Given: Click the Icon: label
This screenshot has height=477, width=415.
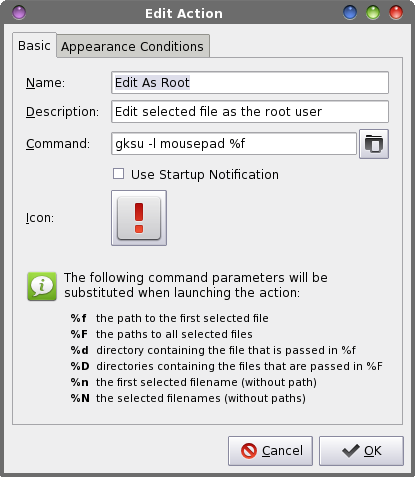Looking at the screenshot, I should click(x=40, y=218).
